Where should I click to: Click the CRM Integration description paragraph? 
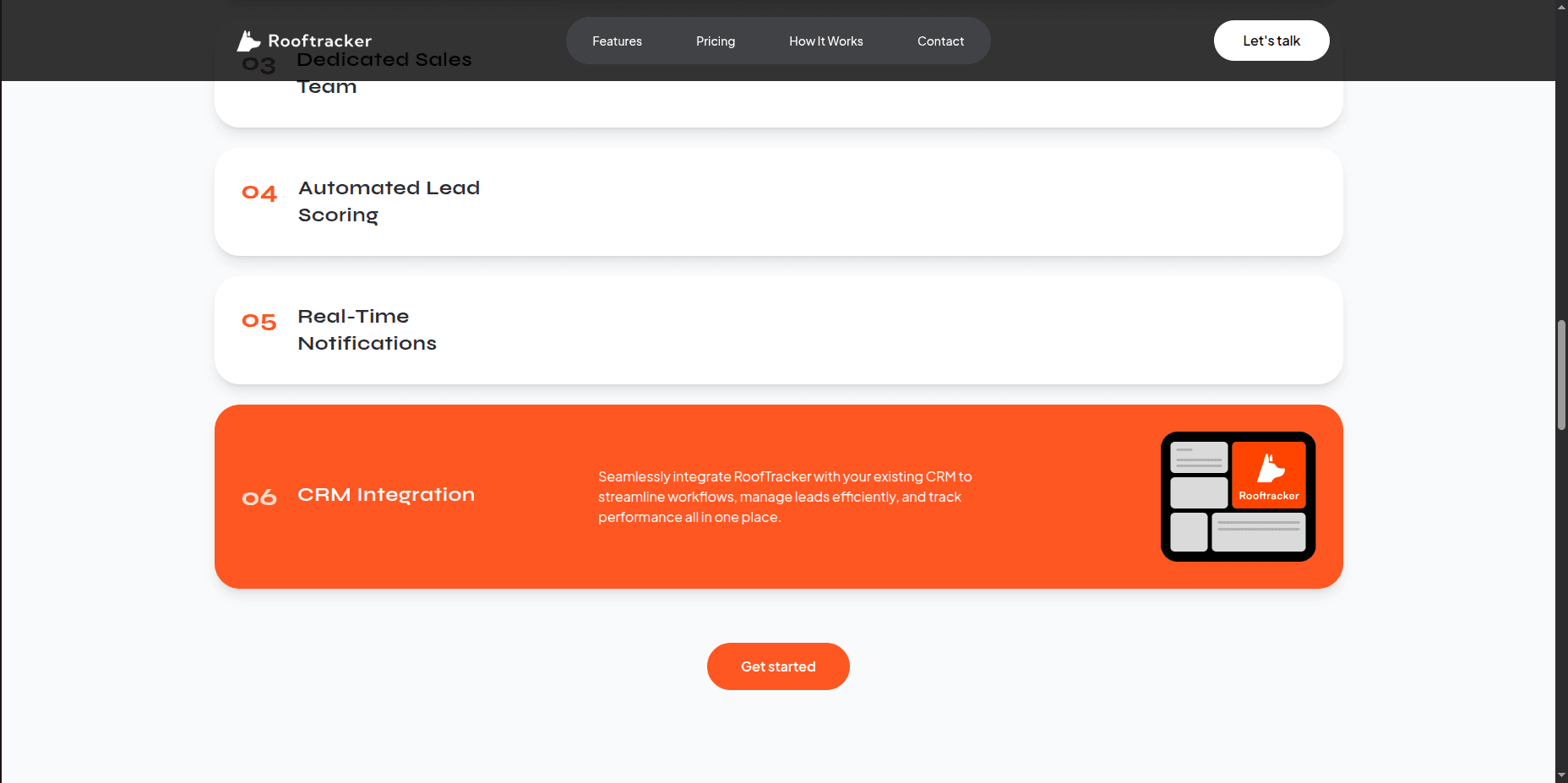pos(785,497)
